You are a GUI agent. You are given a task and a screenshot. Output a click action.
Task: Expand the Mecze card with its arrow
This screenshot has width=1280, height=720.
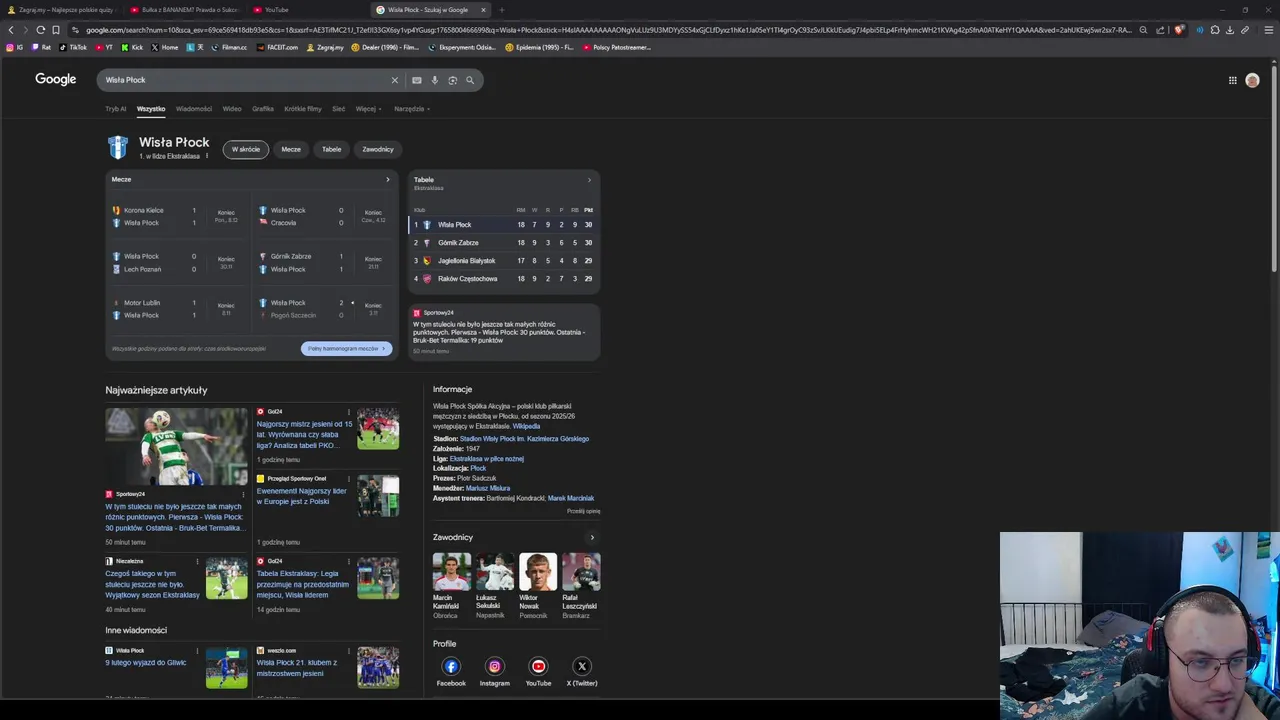tap(388, 180)
